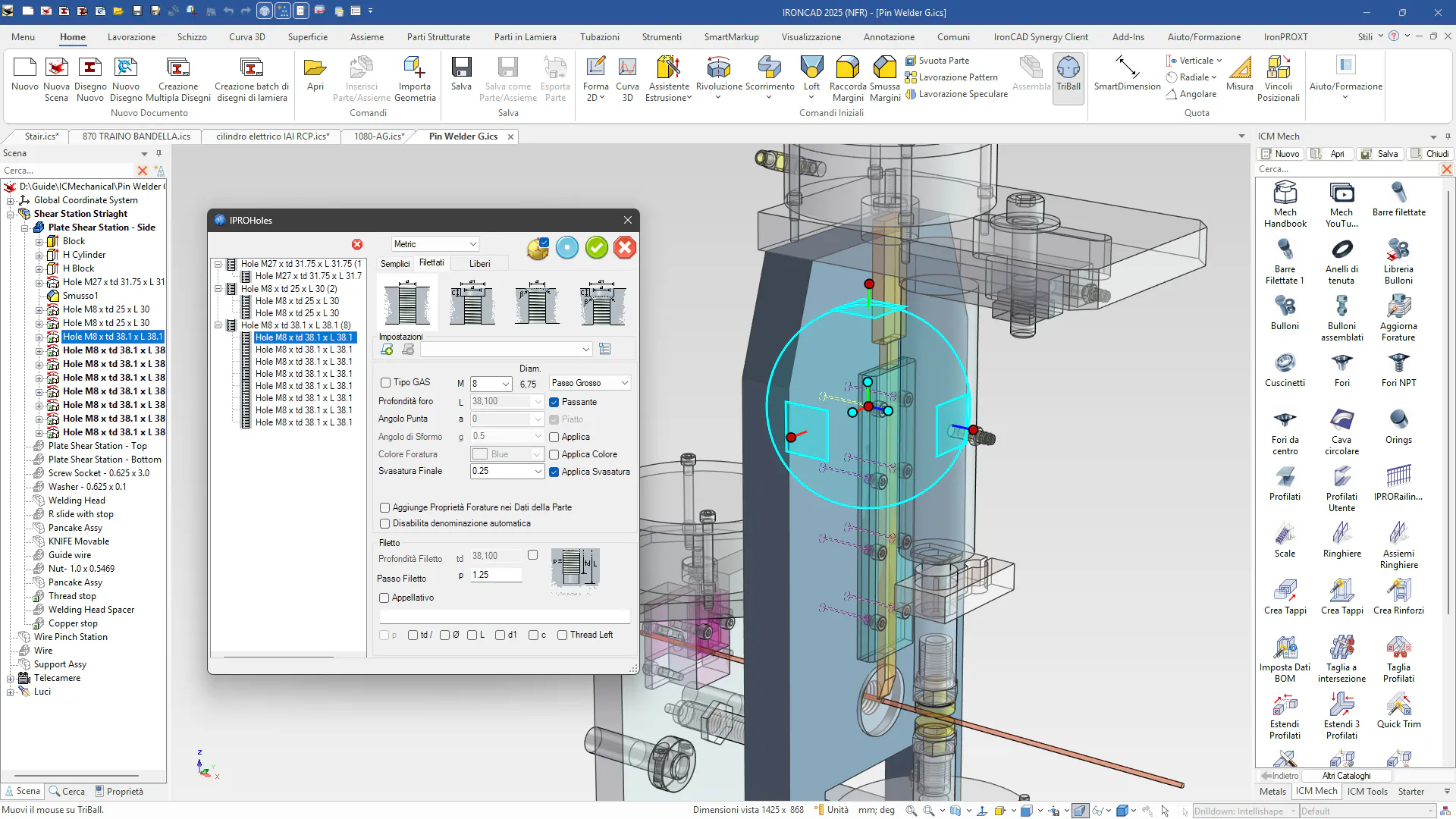Image resolution: width=1456 pixels, height=819 pixels.
Task: Open the Cuscinetti catalog item
Action: [x=1285, y=364]
